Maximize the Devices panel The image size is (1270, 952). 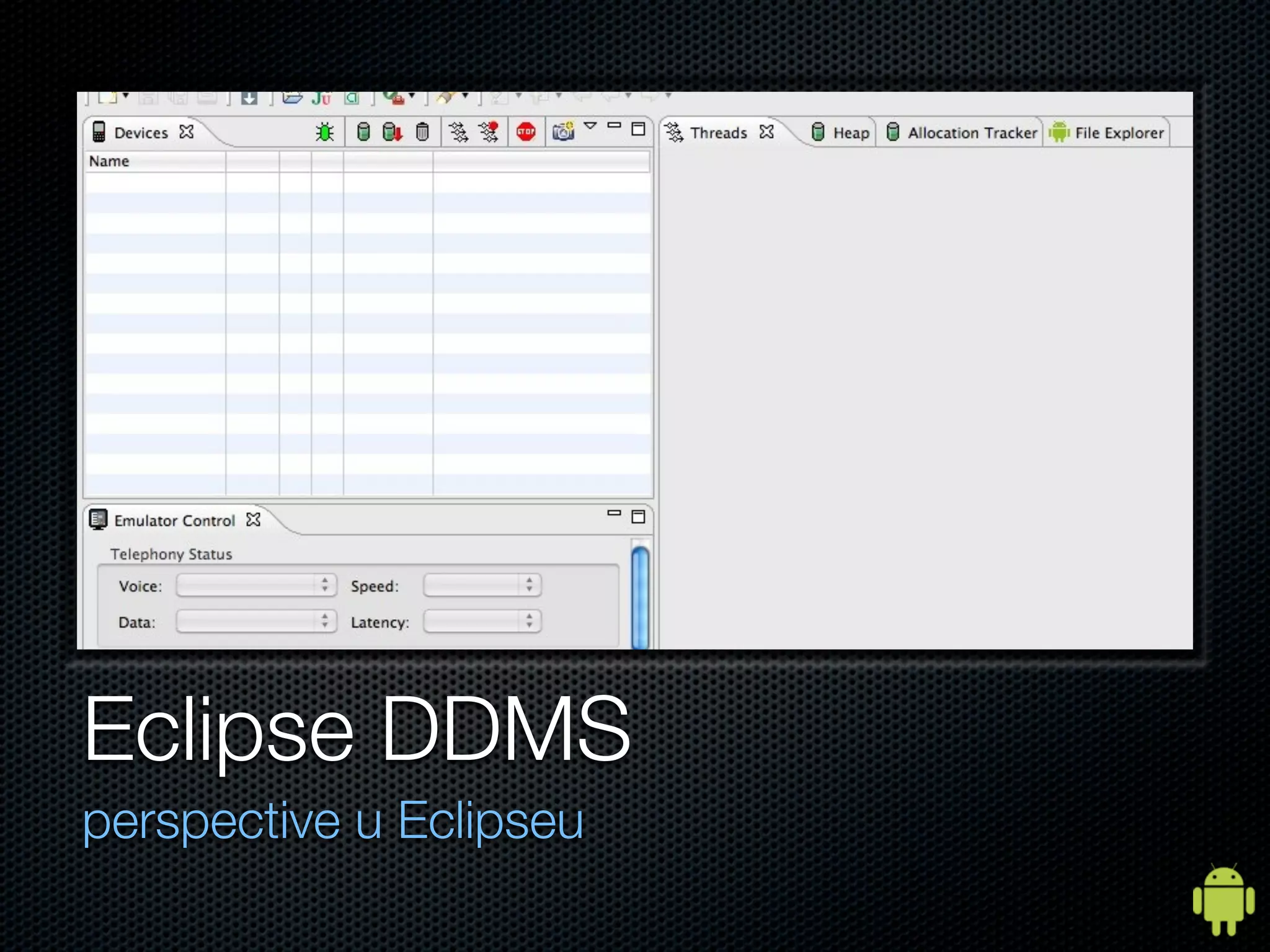coord(638,128)
